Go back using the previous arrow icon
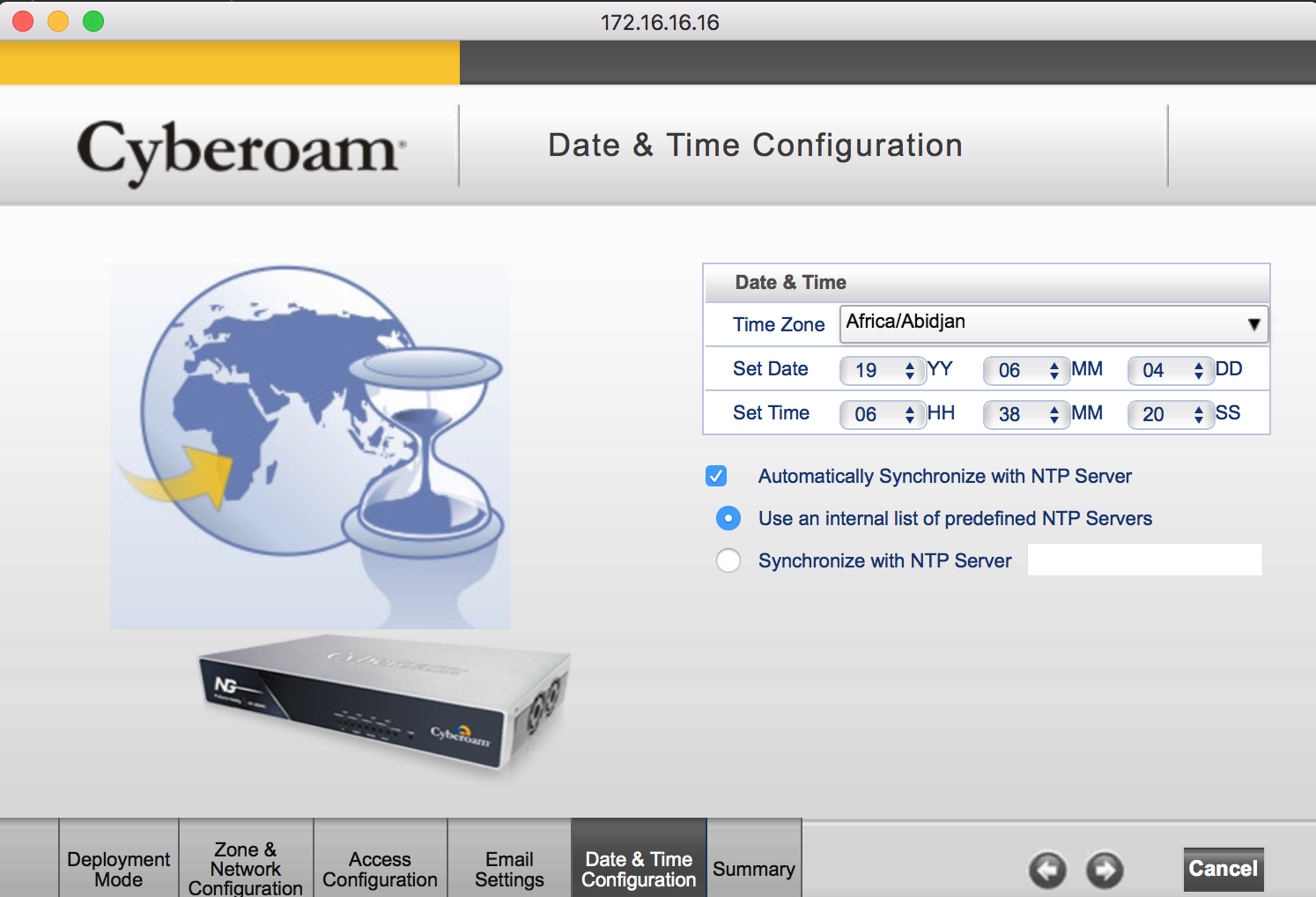 (x=1047, y=870)
